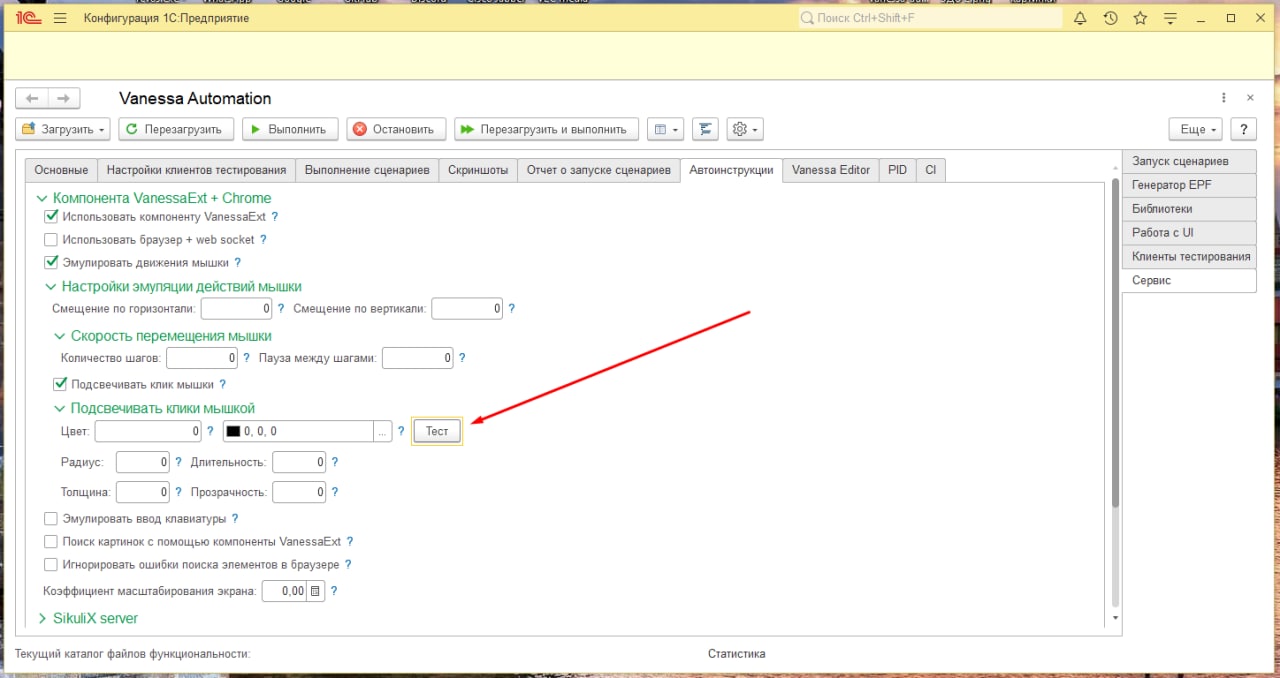The image size is (1280, 678).
Task: Switch to Настройки клиентов тестирования tab
Action: click(x=197, y=170)
